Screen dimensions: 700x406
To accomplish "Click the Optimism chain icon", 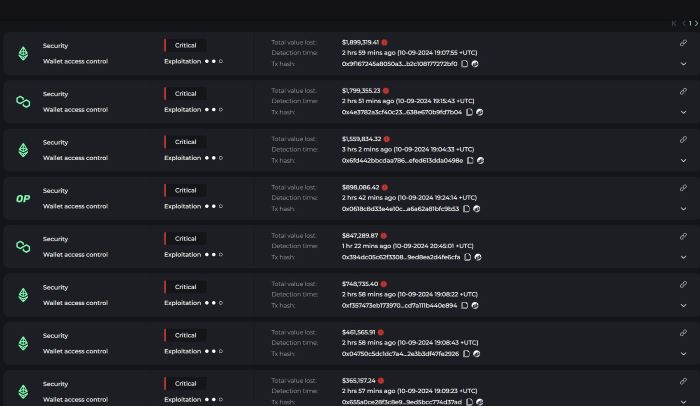I will point(23,198).
